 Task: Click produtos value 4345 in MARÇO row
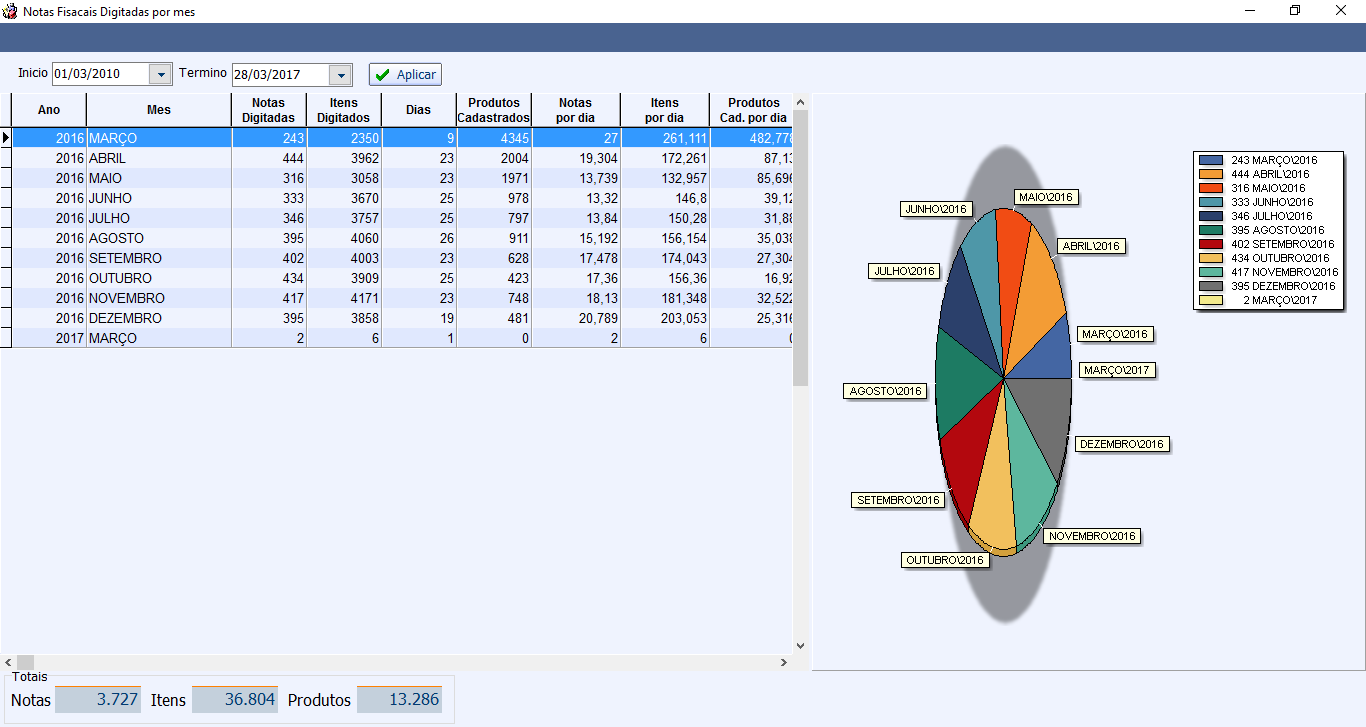[494, 138]
